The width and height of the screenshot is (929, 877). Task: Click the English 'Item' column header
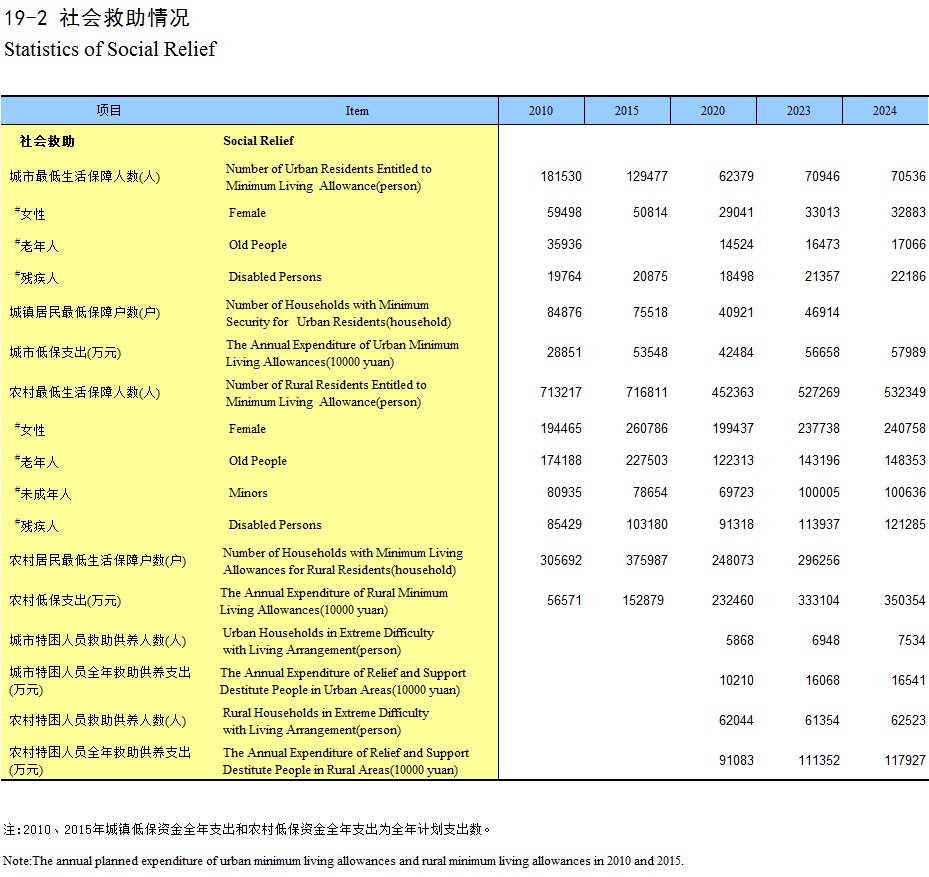click(x=357, y=111)
